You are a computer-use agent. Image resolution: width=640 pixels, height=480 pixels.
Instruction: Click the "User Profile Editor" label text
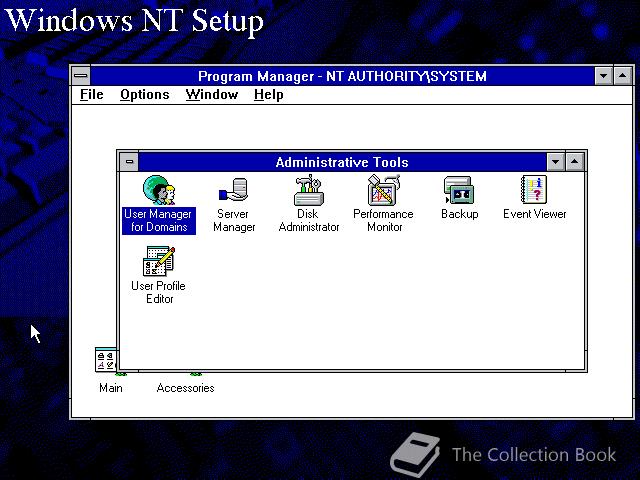coord(159,292)
